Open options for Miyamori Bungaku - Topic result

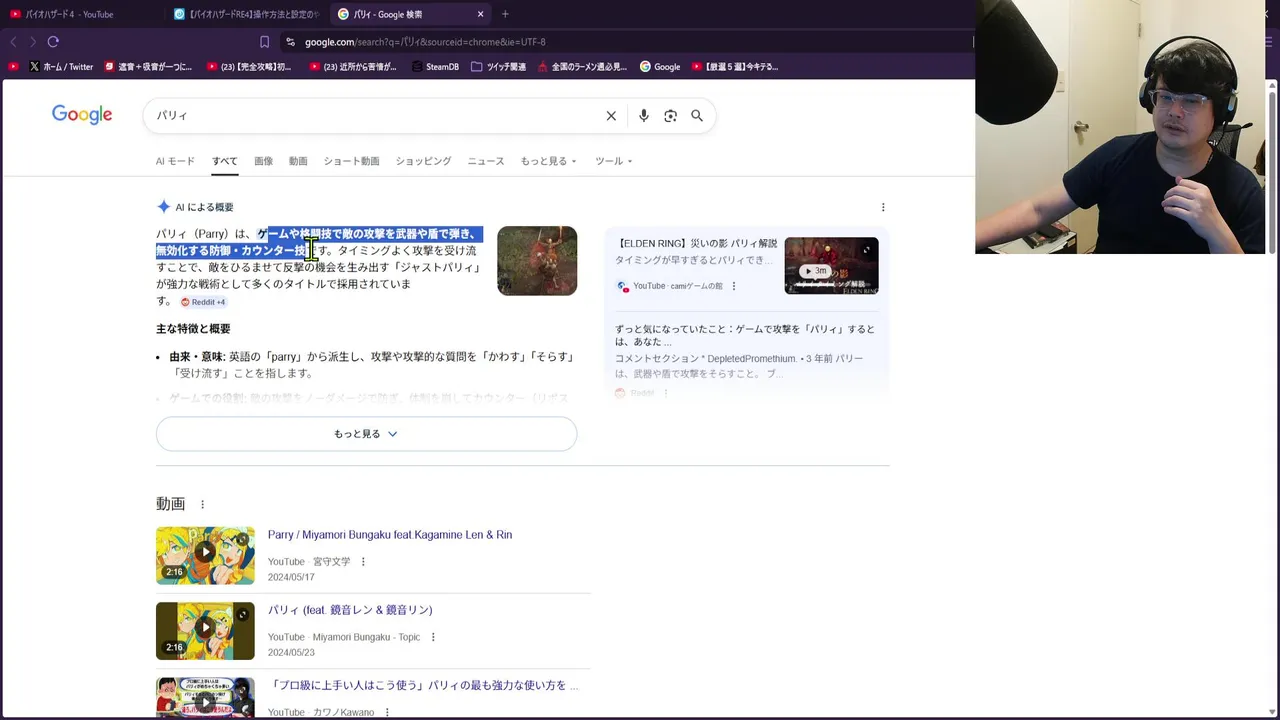pos(433,637)
